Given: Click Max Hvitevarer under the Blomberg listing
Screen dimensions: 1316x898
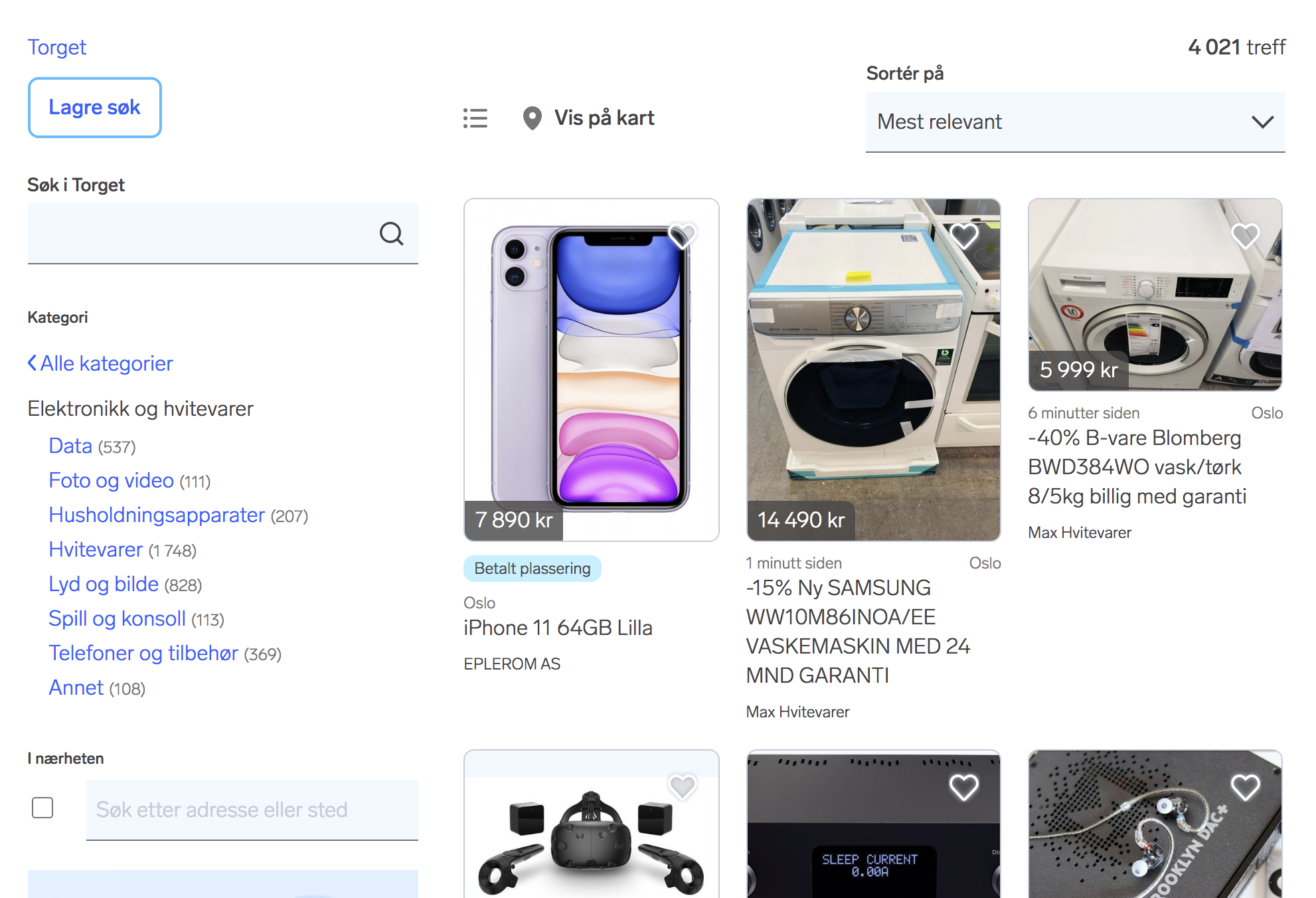Looking at the screenshot, I should click(x=1080, y=532).
